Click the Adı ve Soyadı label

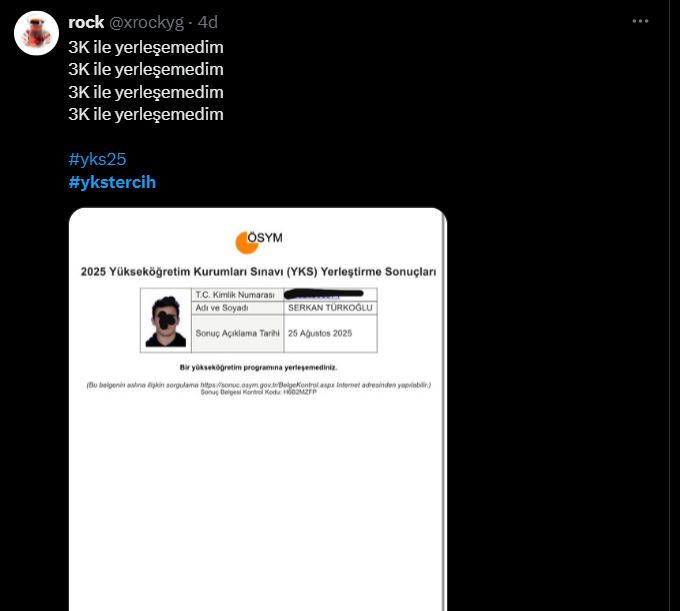222,308
